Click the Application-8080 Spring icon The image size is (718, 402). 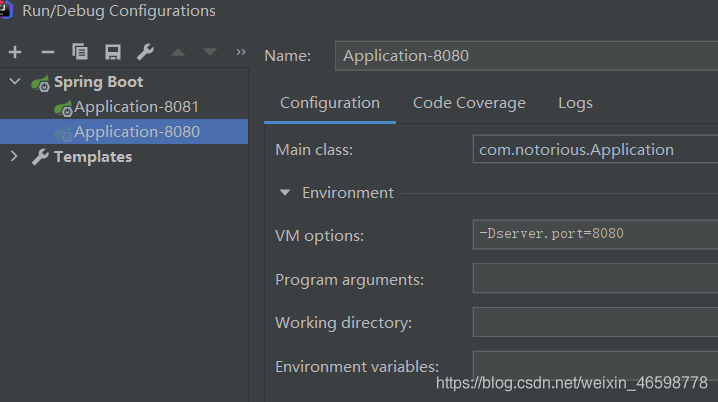tap(63, 134)
